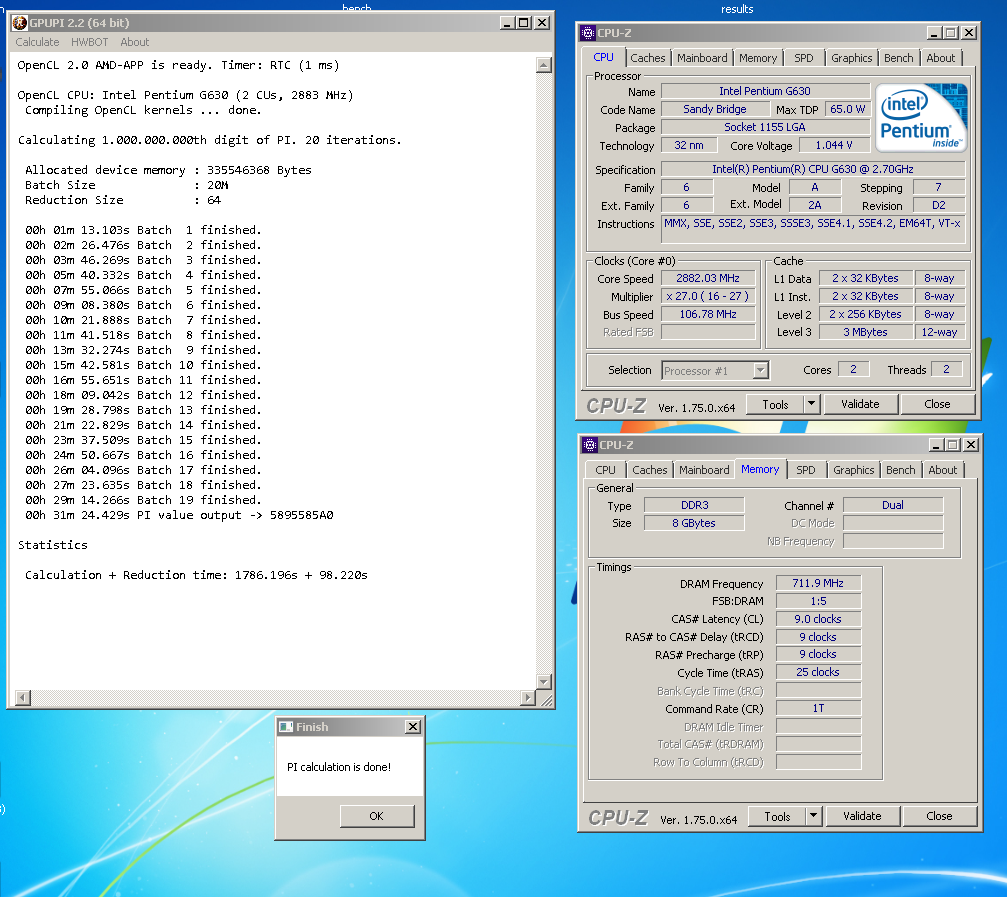1007x897 pixels.
Task: Click Close button in lower CPU-Z
Action: pyautogui.click(x=939, y=816)
